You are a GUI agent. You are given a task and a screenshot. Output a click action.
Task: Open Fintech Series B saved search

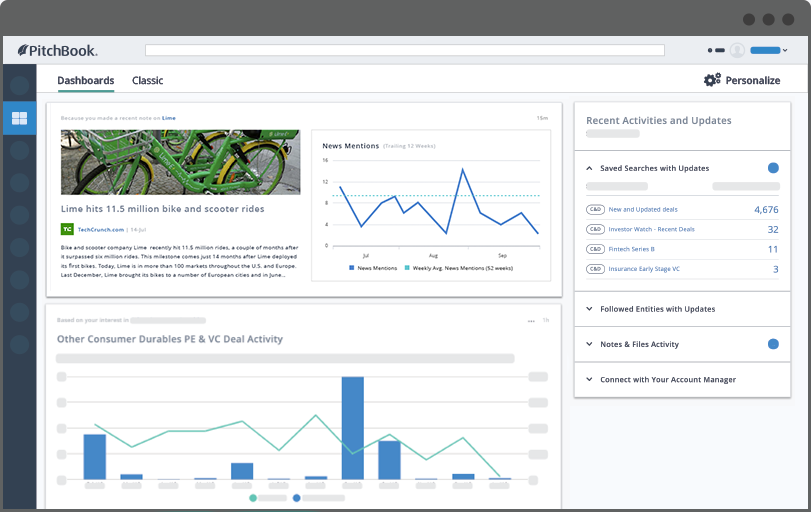(x=631, y=249)
